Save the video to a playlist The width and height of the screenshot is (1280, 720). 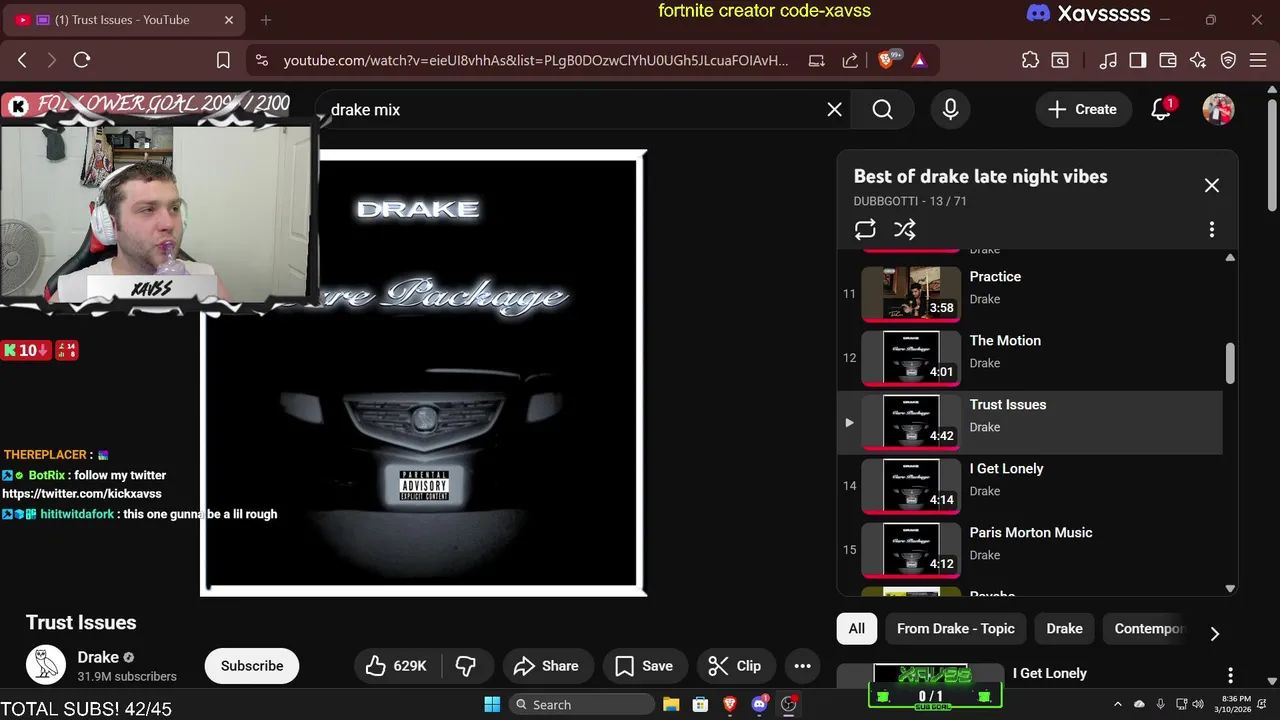tap(643, 666)
